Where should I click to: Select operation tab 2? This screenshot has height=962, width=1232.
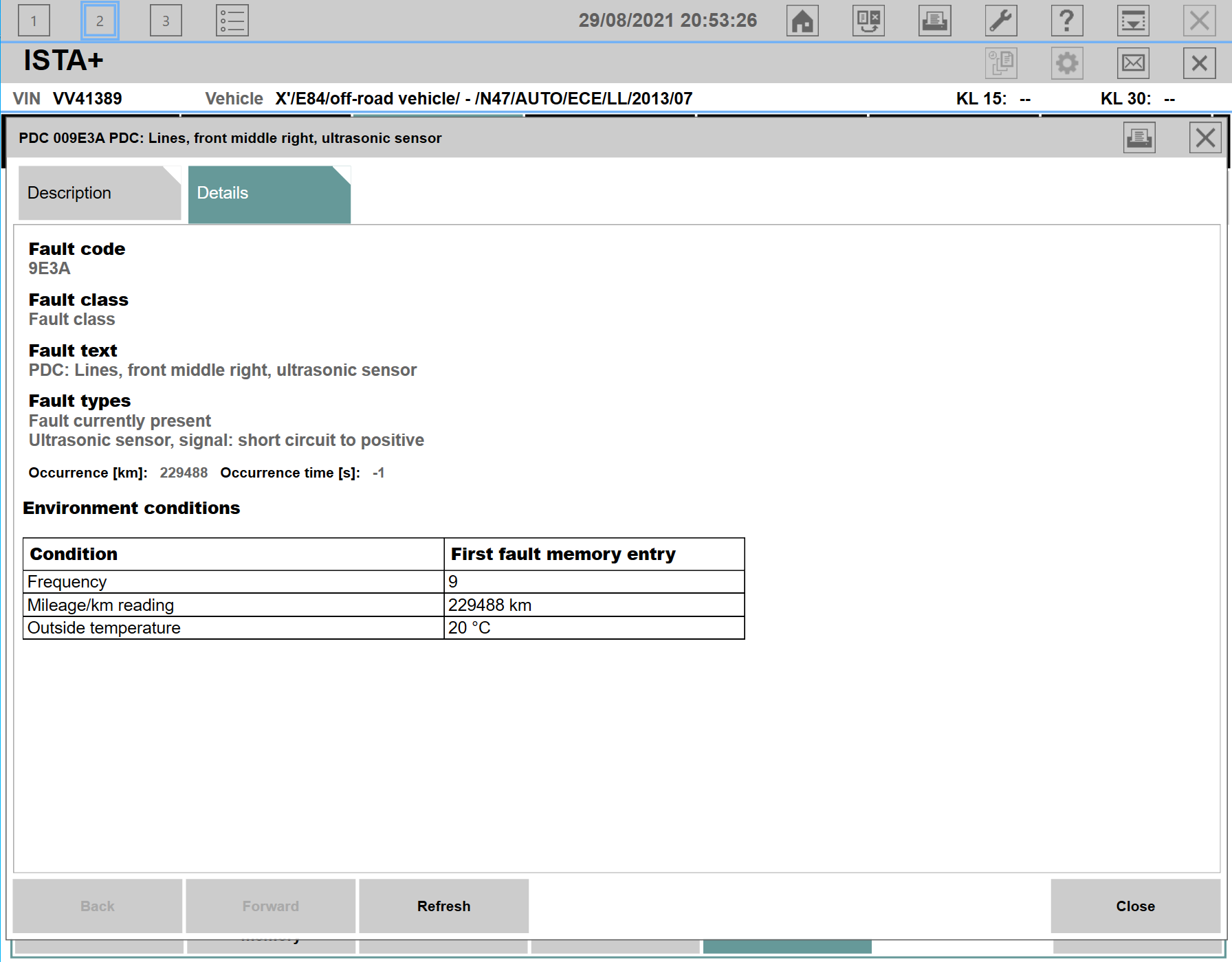(x=100, y=21)
